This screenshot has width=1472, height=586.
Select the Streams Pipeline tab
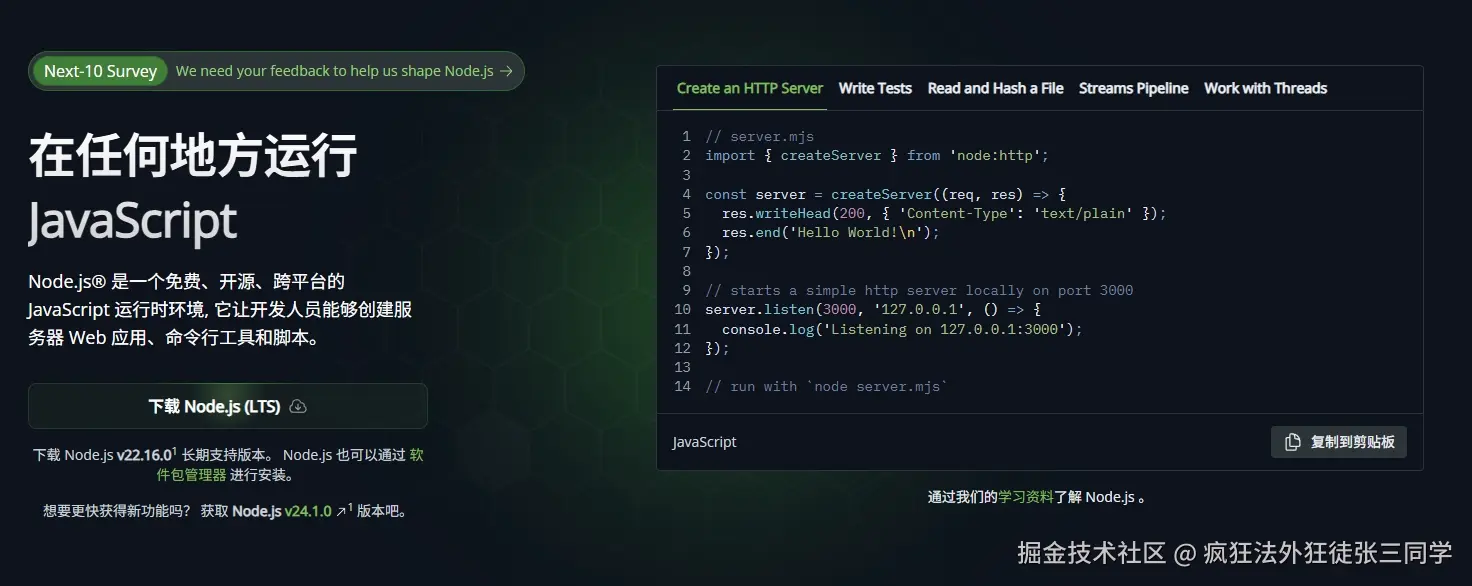point(1133,88)
